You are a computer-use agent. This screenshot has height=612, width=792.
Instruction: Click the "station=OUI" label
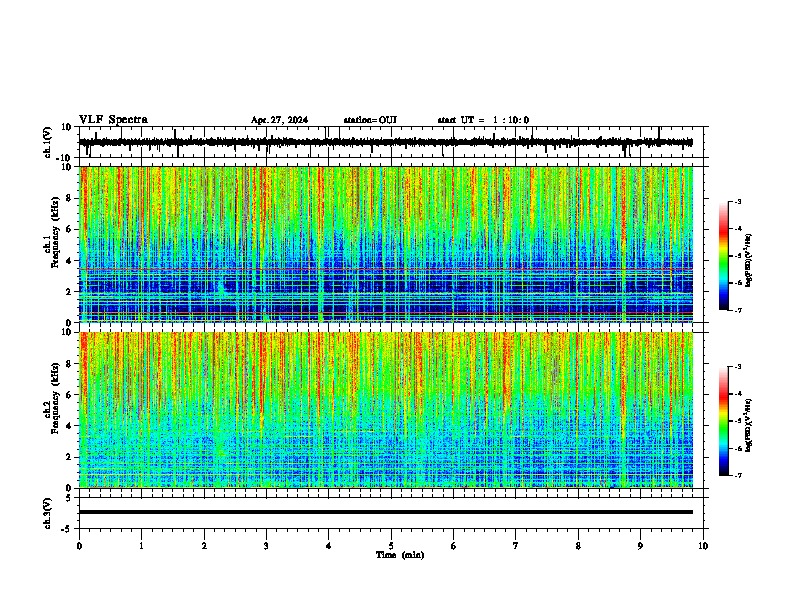[x=370, y=120]
